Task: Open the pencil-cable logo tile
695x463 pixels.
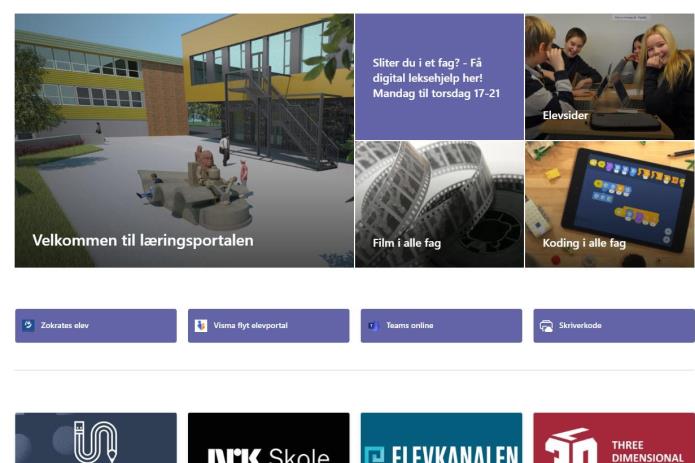Action: click(96, 438)
